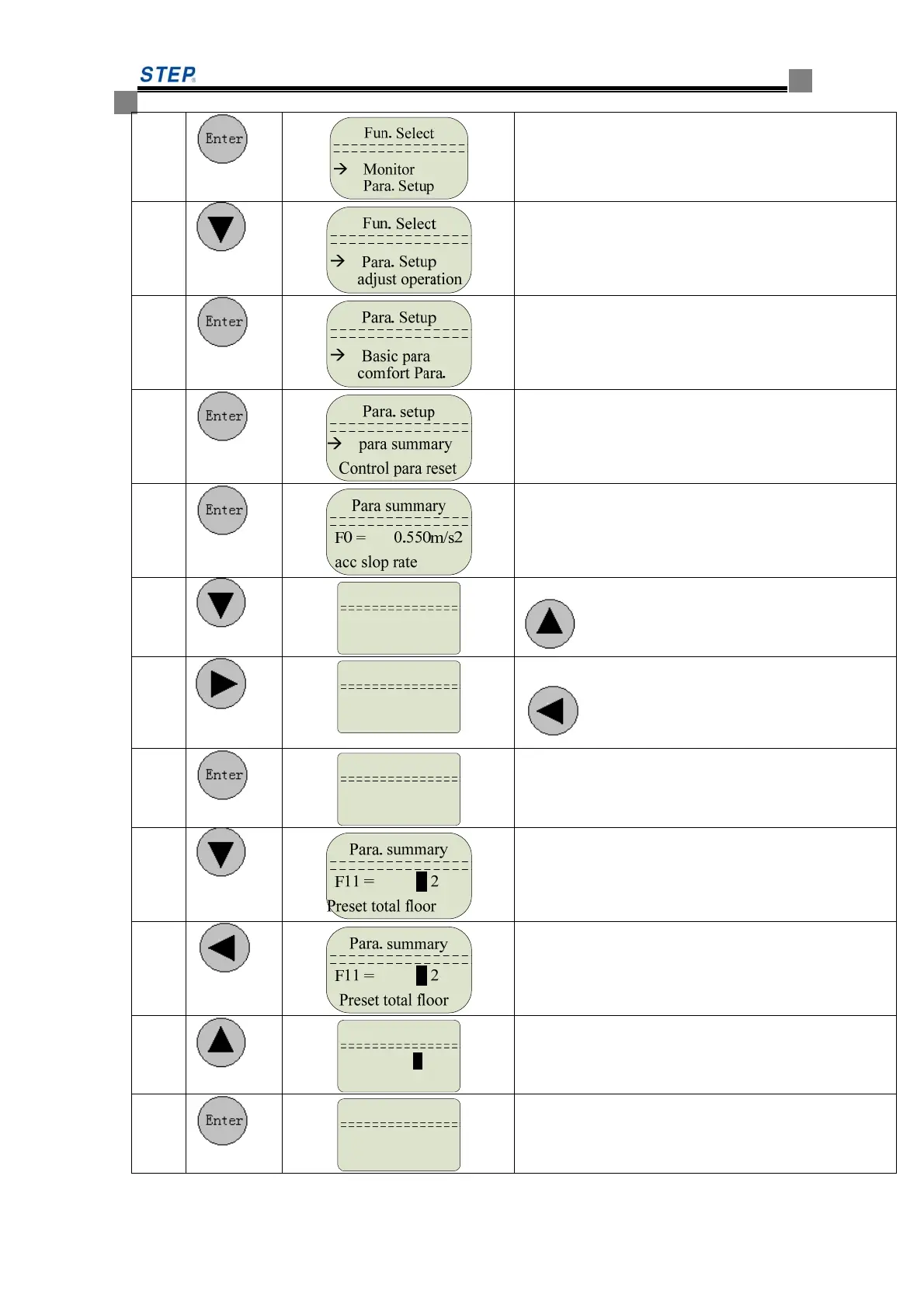Image resolution: width=924 pixels, height=1308 pixels.
Task: Click the left arrow button beside Preset total floor
Action: 224,948
